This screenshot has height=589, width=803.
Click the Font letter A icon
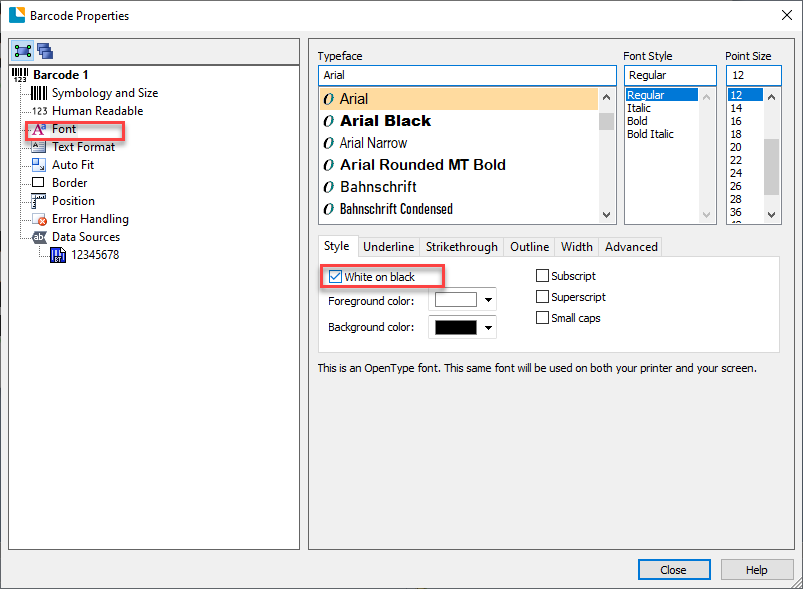coord(39,129)
